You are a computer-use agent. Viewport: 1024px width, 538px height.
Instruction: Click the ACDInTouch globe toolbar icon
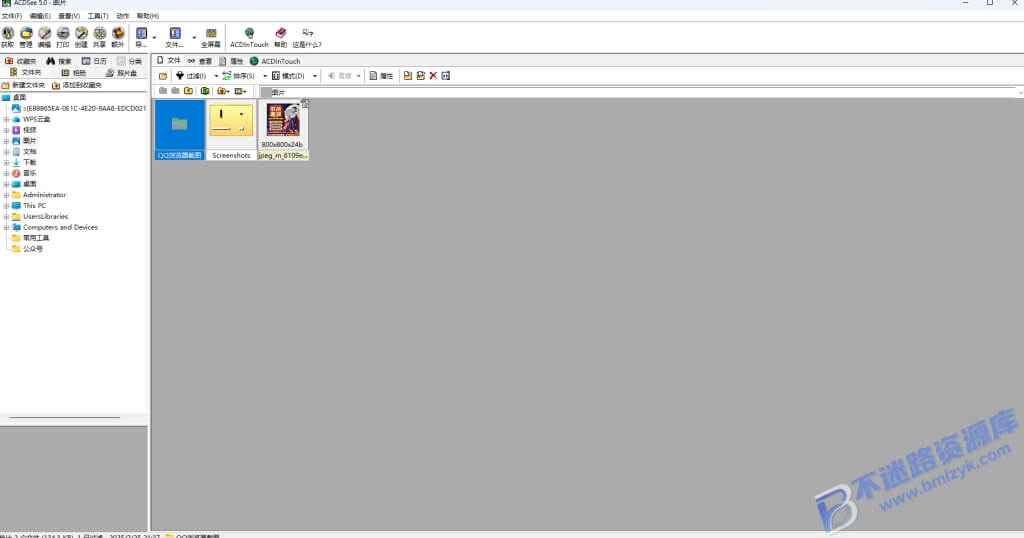pyautogui.click(x=249, y=37)
